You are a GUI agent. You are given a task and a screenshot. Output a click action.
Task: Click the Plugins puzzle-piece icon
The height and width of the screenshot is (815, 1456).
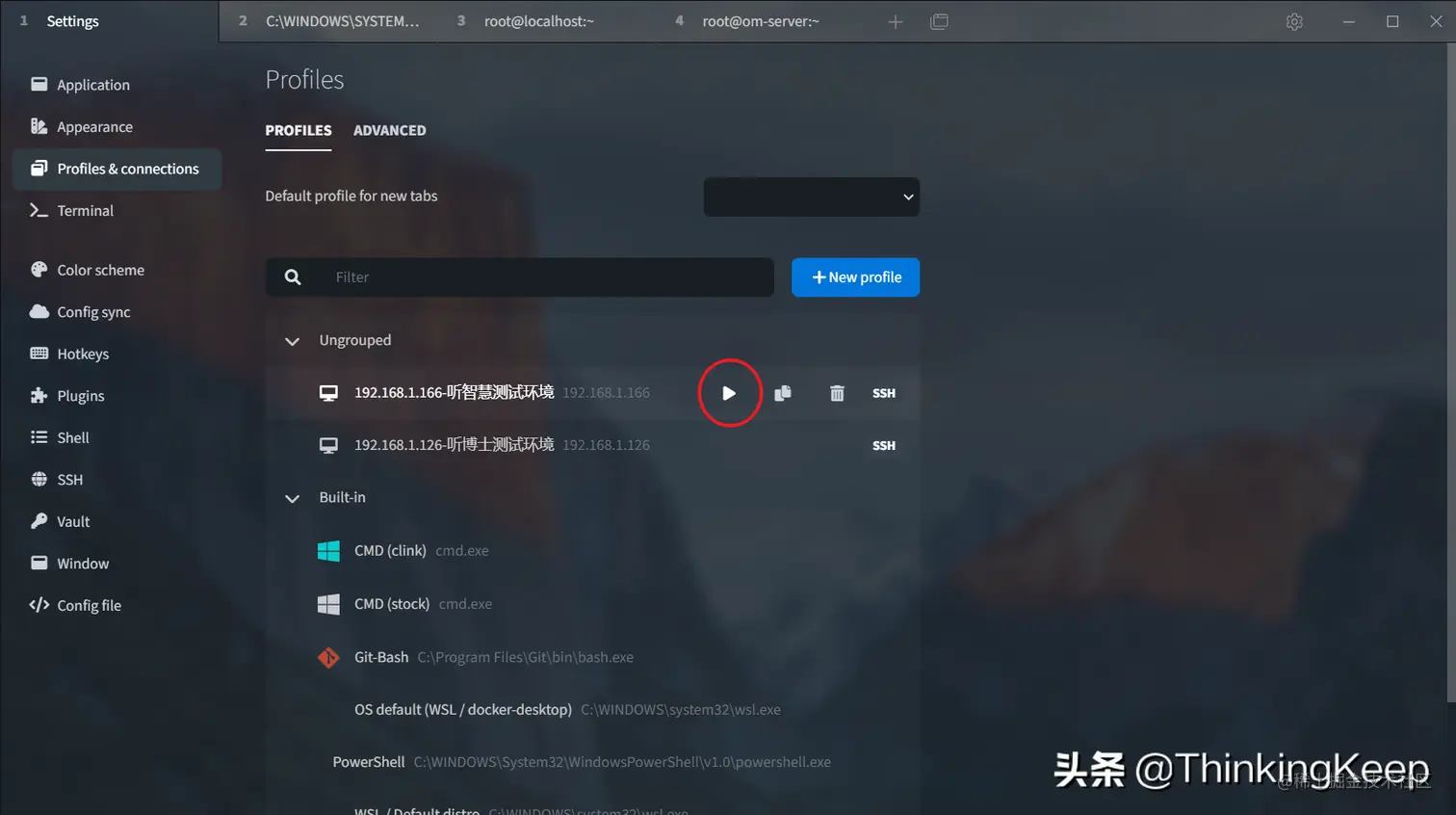(39, 395)
